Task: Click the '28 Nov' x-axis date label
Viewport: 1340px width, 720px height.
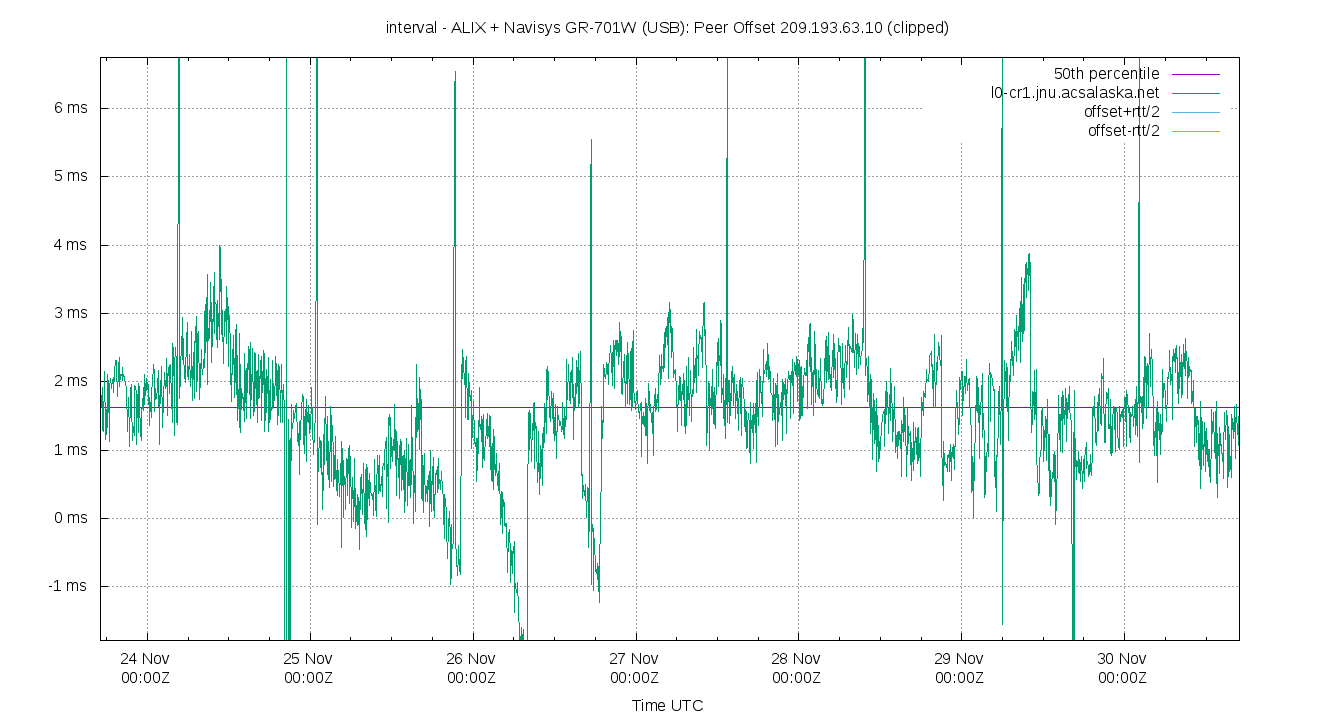Action: click(798, 659)
